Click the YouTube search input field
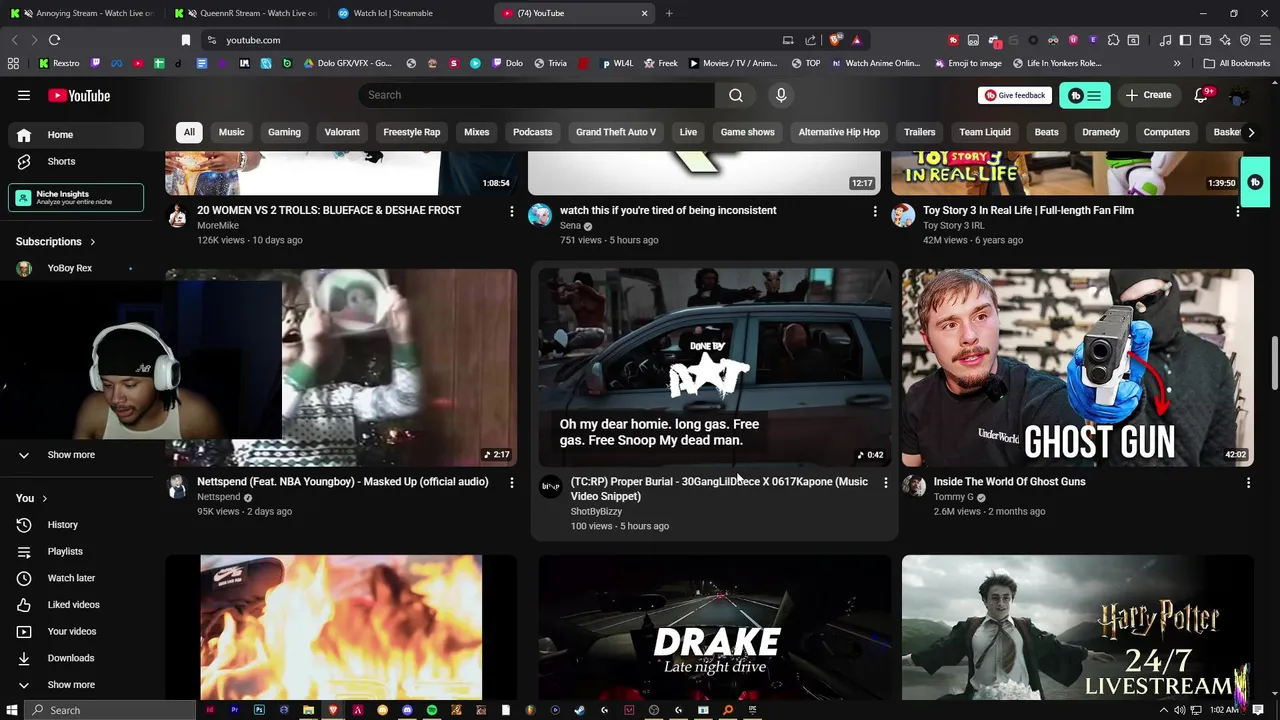 tap(537, 95)
